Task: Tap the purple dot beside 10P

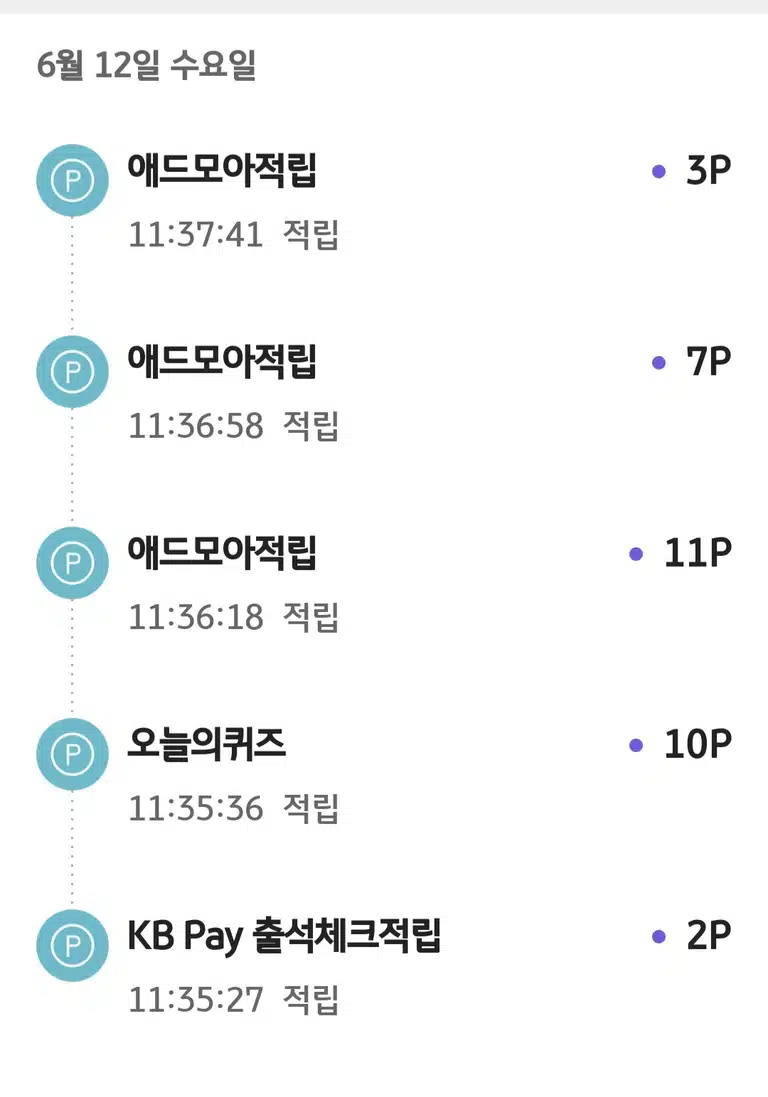Action: pos(636,745)
